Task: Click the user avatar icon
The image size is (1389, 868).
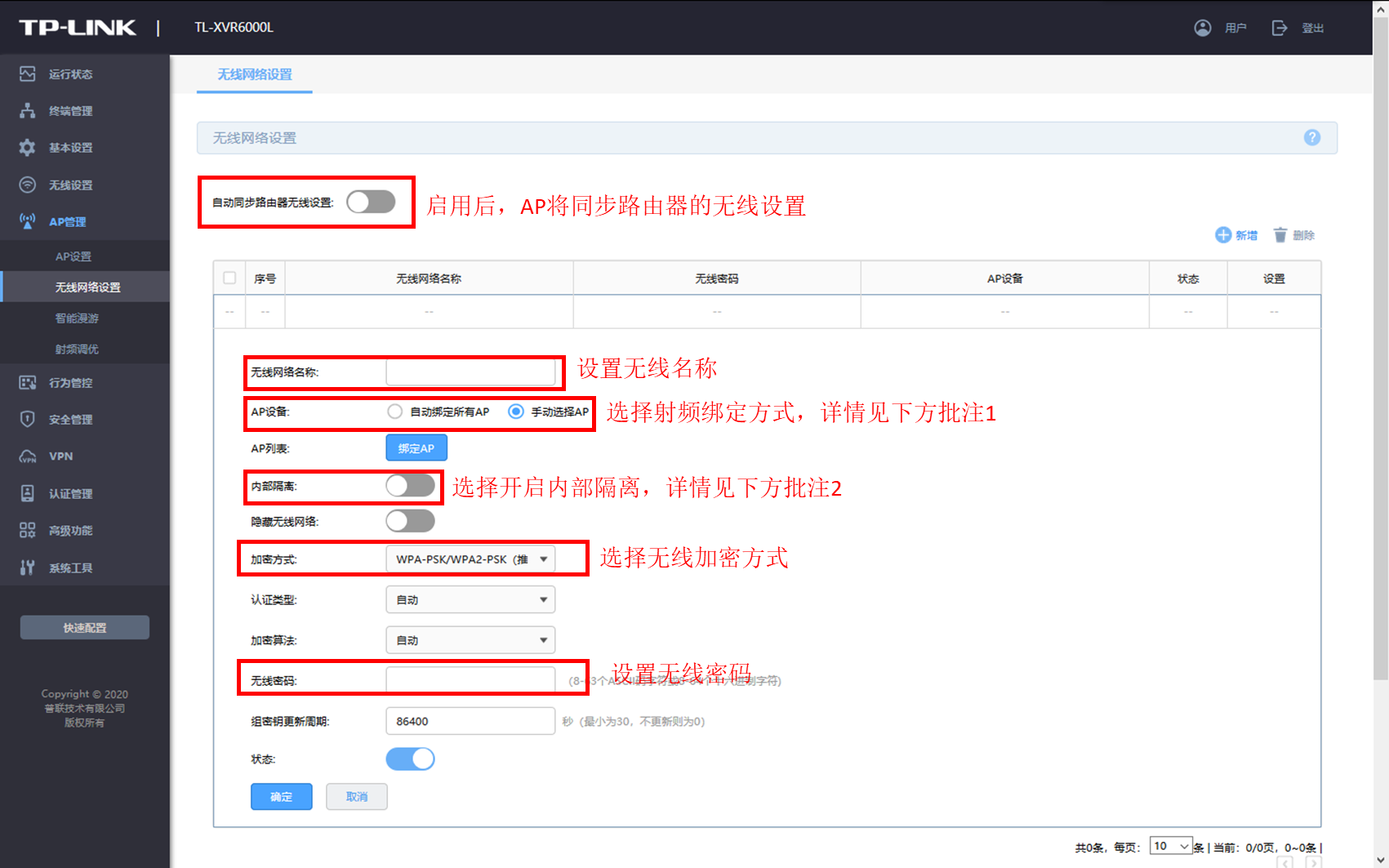Action: point(1203,28)
